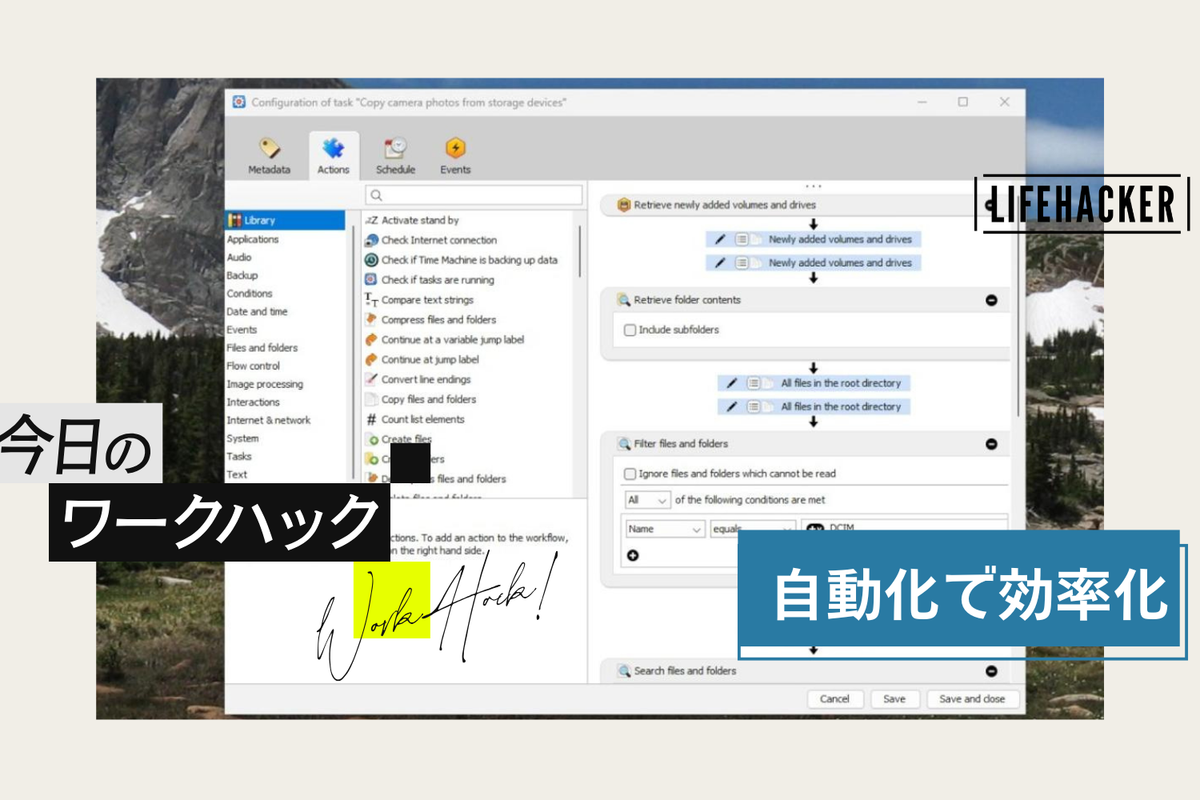This screenshot has width=1200, height=800.
Task: Click pencil icon on first 'Newly added volumes' row
Action: click(x=719, y=240)
